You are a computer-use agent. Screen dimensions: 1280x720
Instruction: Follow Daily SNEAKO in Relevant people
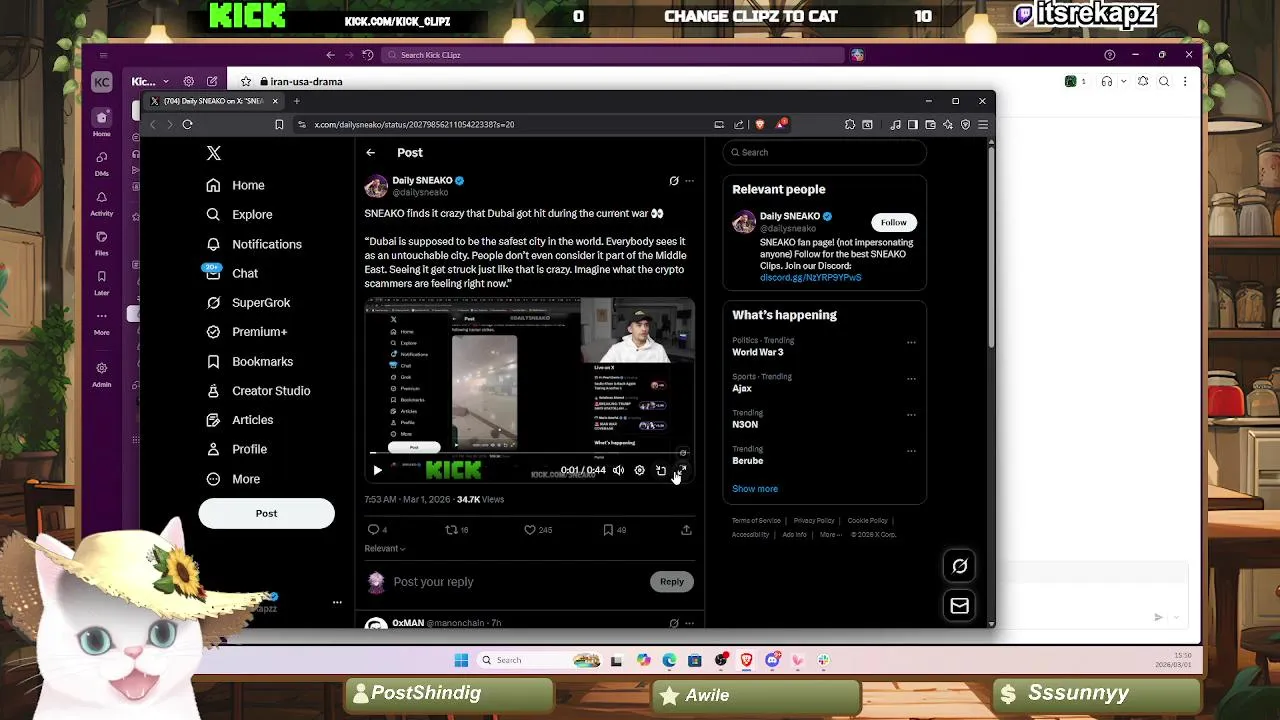tap(894, 222)
